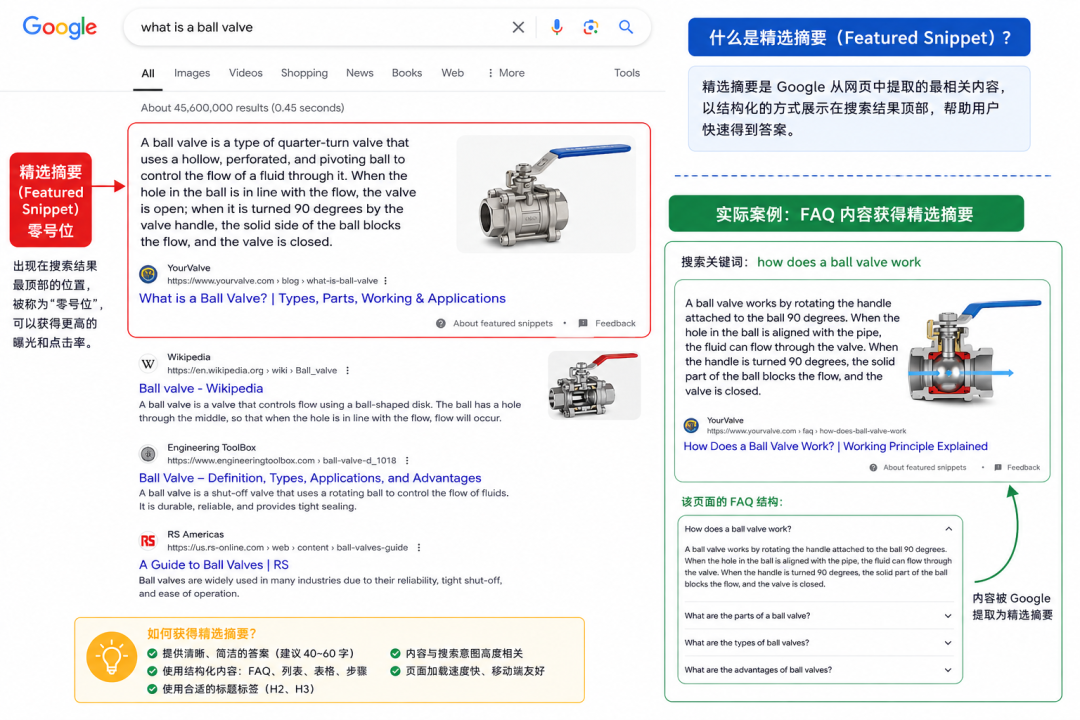Expand 'What are the advantages of ball valves?'

[948, 670]
